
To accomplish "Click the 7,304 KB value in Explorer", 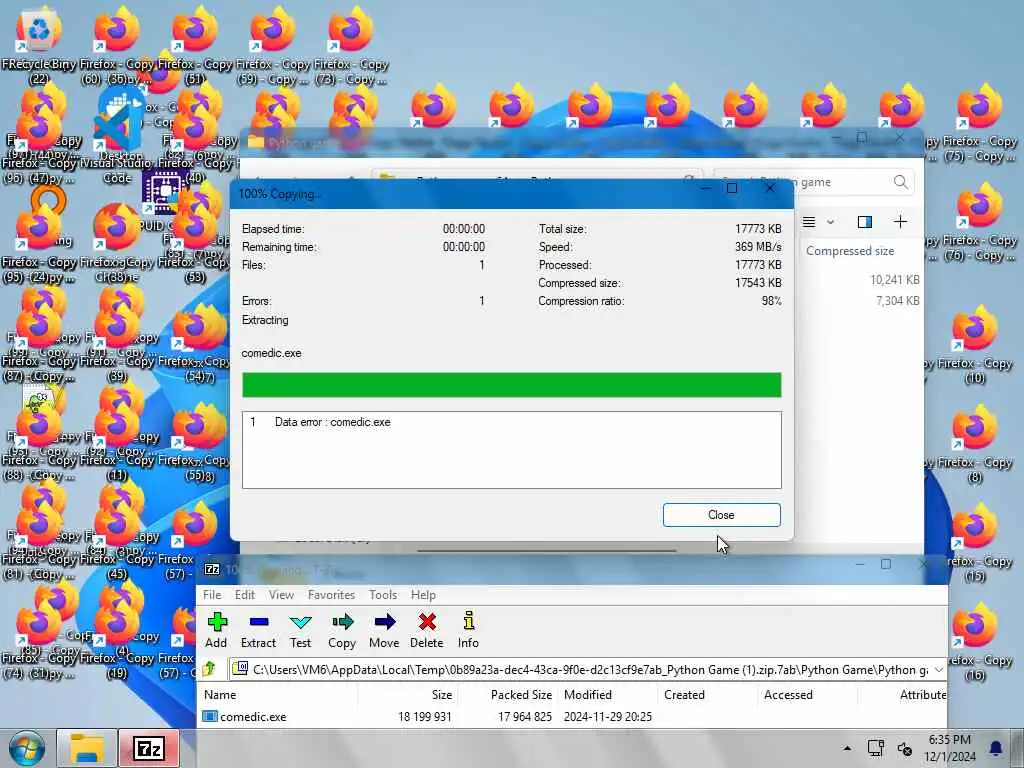I will click(x=897, y=300).
